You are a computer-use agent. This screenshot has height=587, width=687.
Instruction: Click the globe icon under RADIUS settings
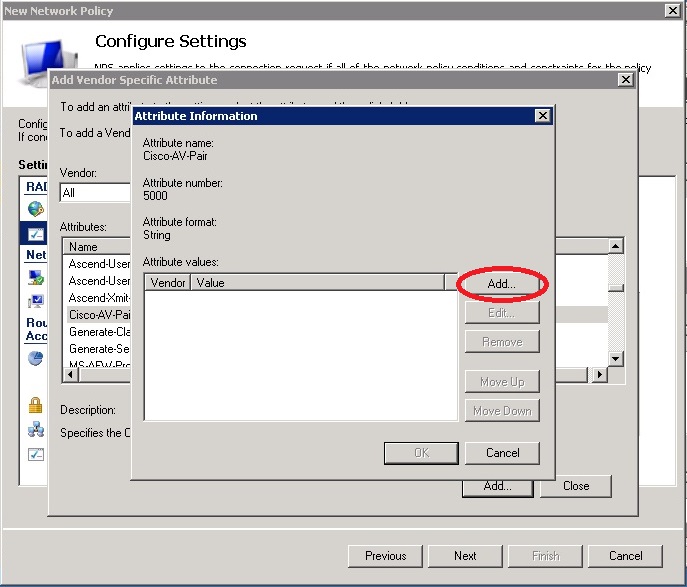(x=36, y=209)
